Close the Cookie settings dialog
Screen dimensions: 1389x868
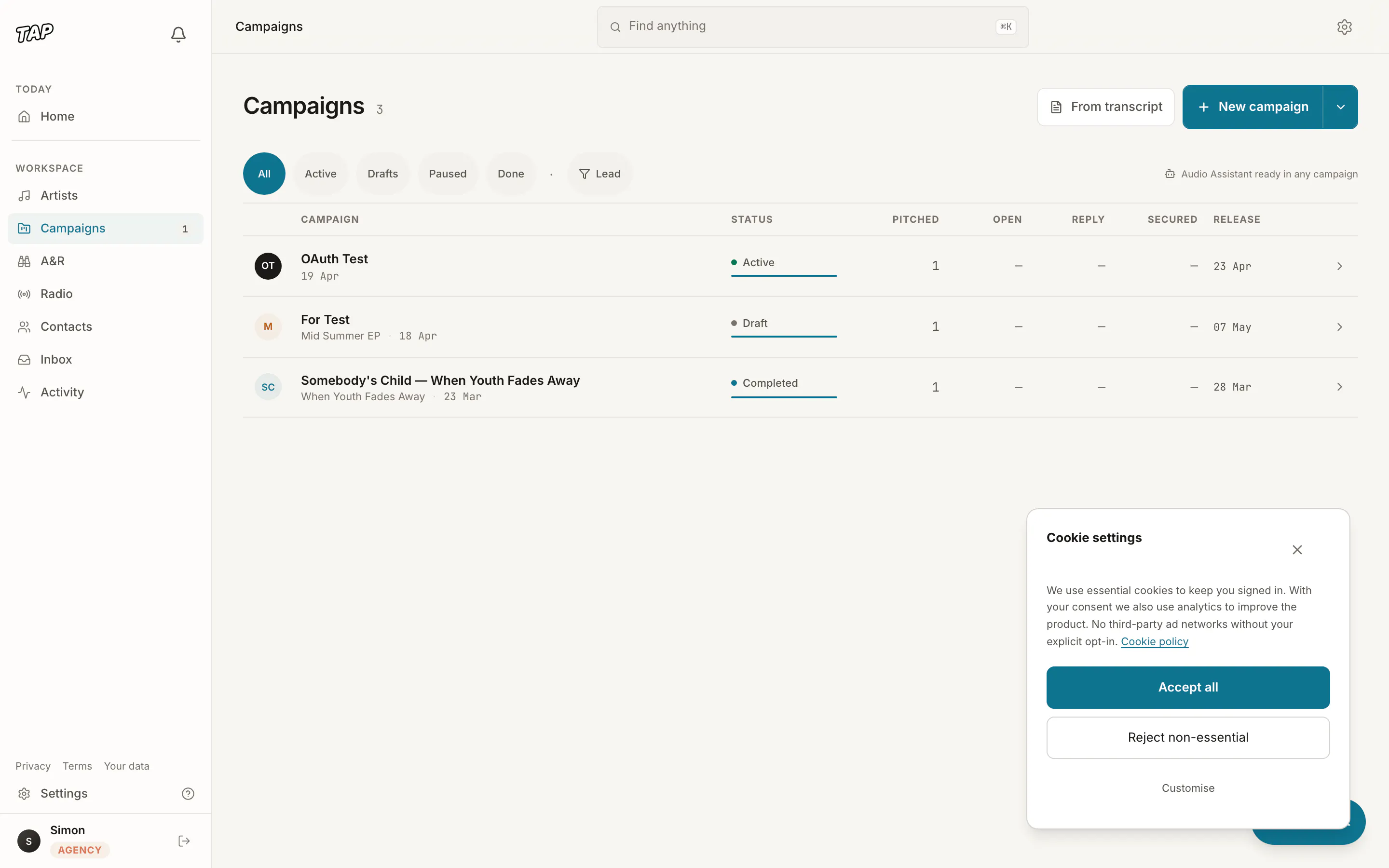coord(1297,550)
